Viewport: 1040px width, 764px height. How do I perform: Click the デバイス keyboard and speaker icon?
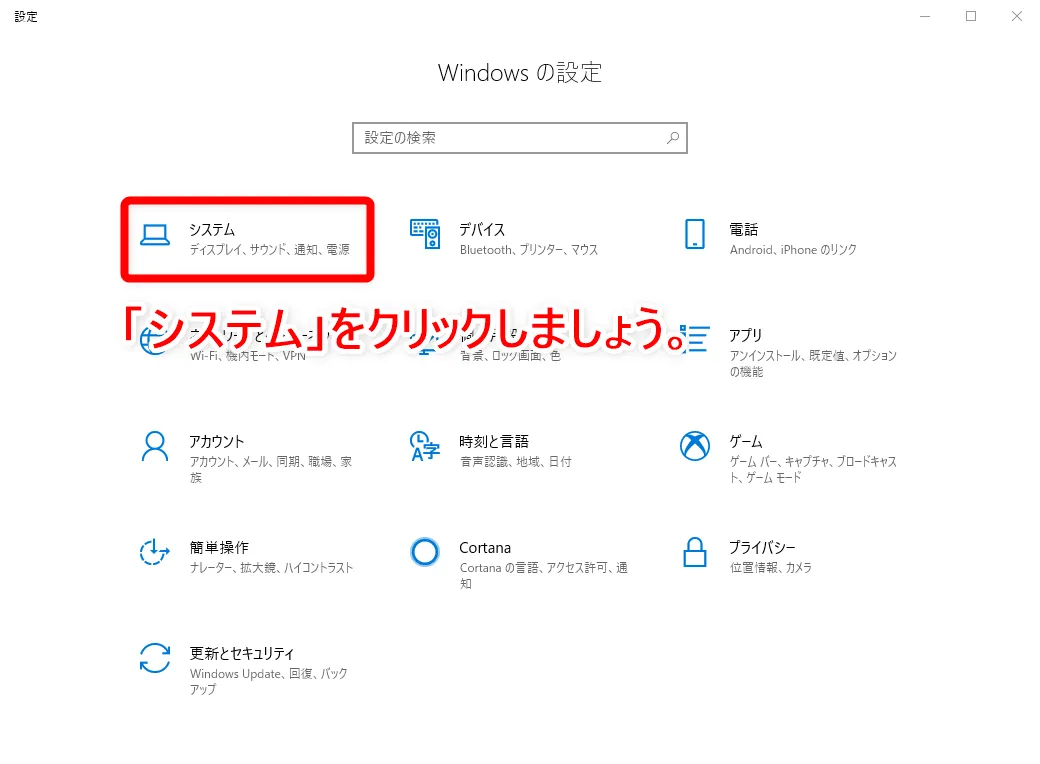point(424,234)
